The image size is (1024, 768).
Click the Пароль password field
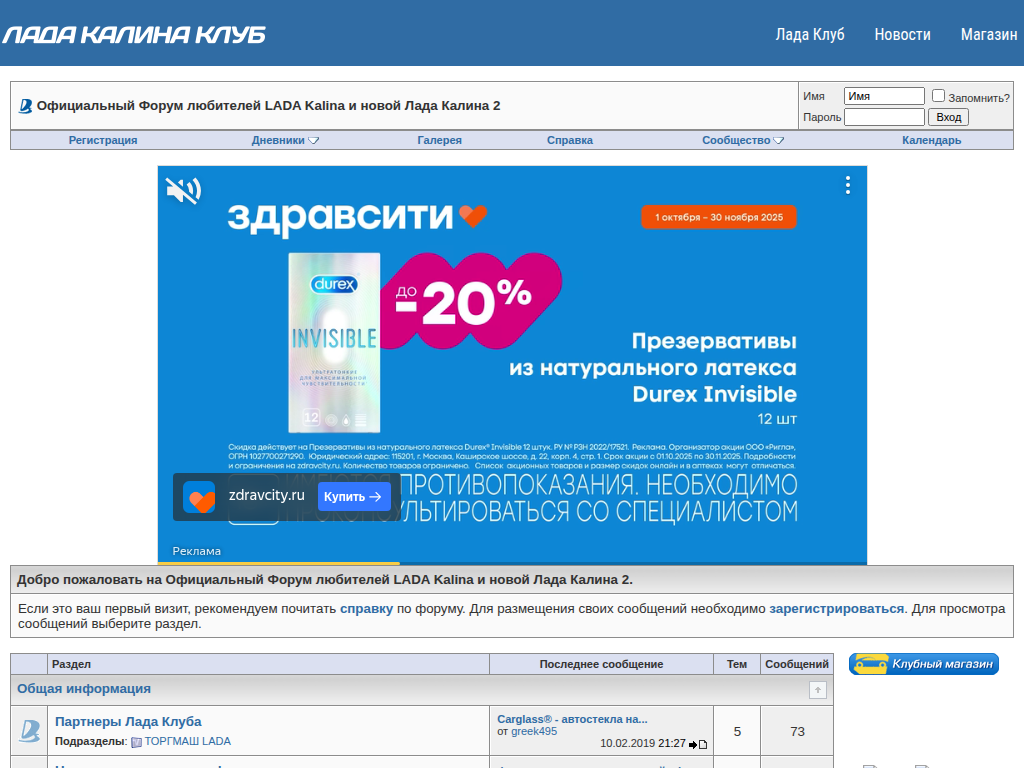click(x=884, y=117)
